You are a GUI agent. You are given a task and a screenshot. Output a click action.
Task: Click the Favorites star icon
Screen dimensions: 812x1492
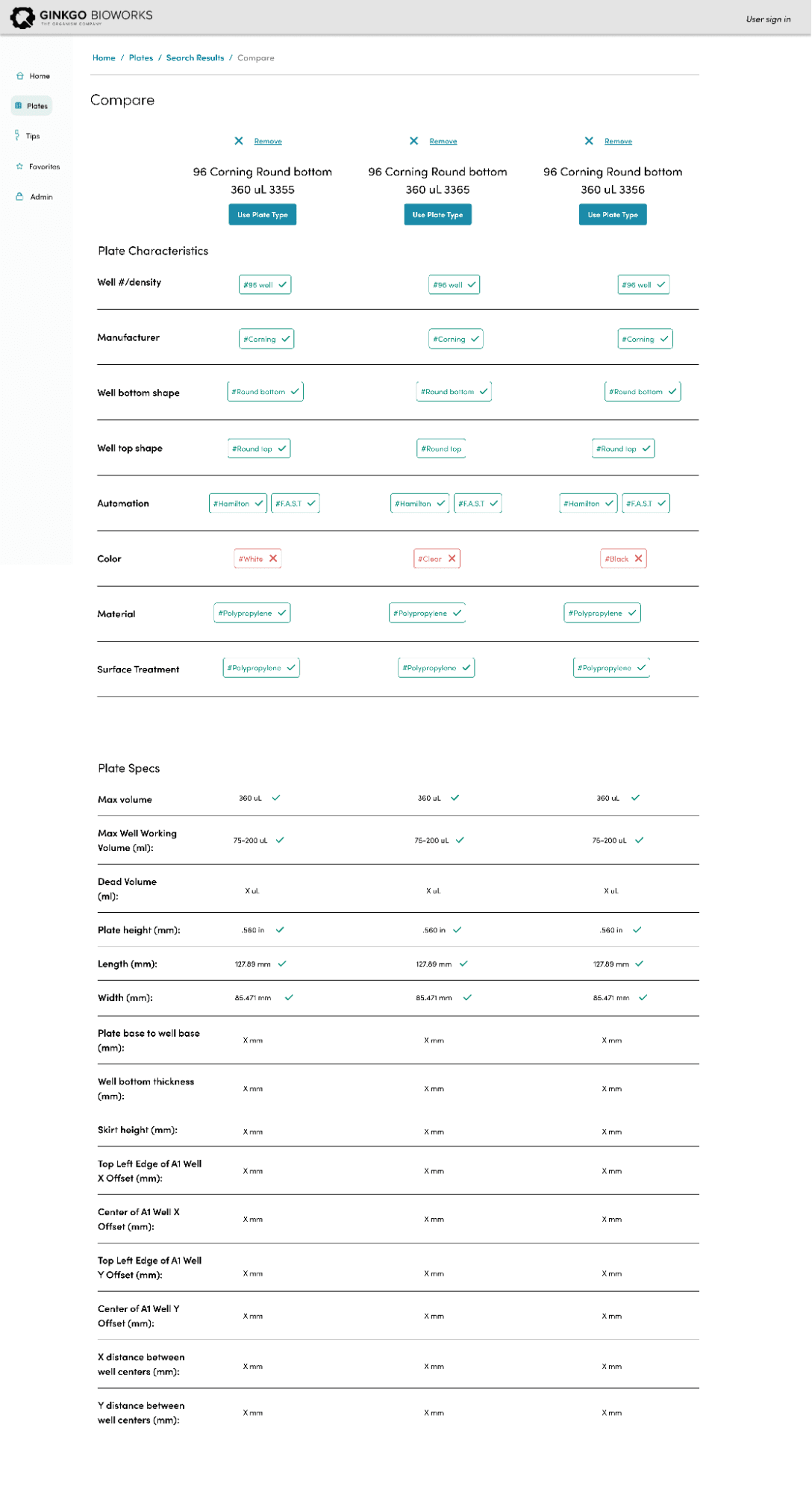click(x=19, y=166)
